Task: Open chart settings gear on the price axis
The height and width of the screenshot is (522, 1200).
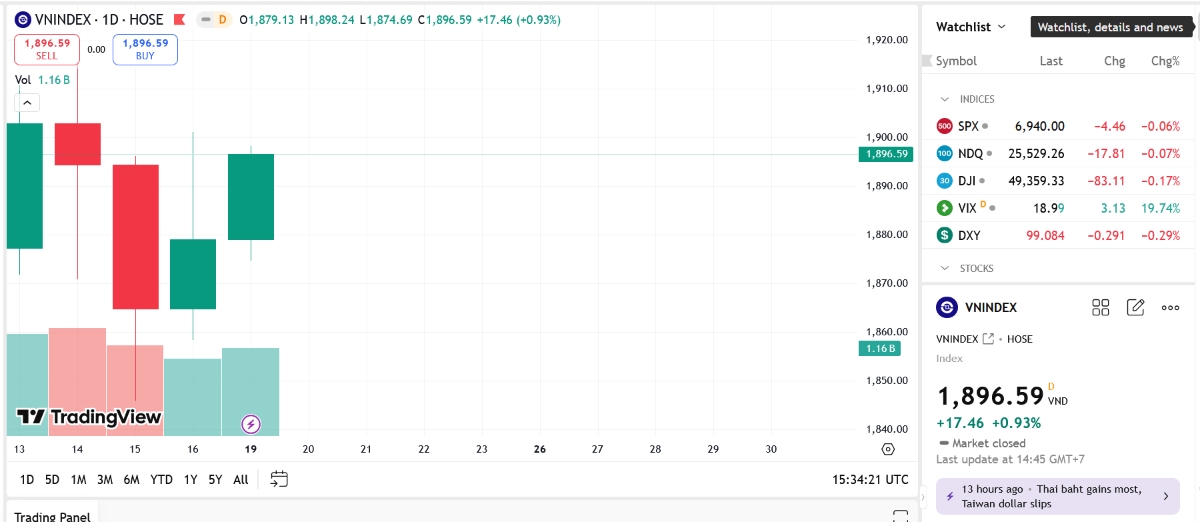Action: point(888,449)
